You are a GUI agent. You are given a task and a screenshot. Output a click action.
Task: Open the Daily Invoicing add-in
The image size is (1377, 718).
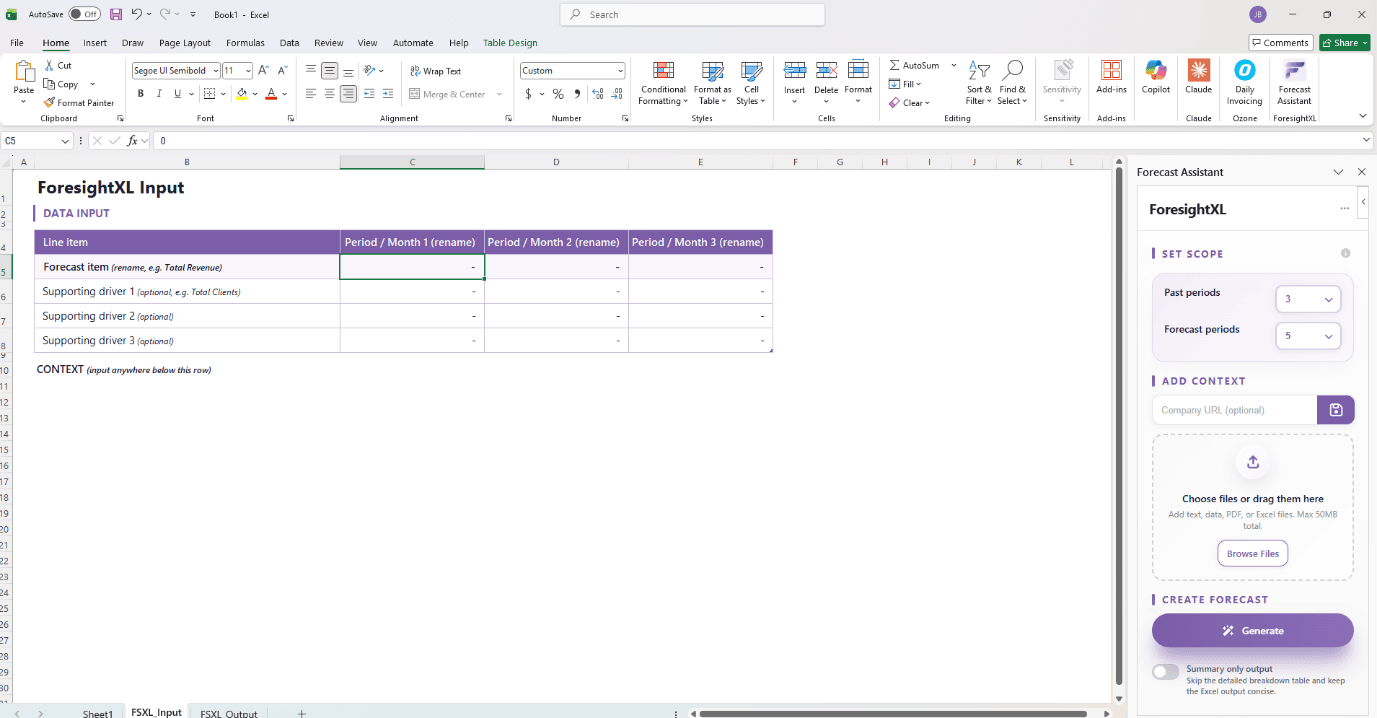tap(1244, 84)
